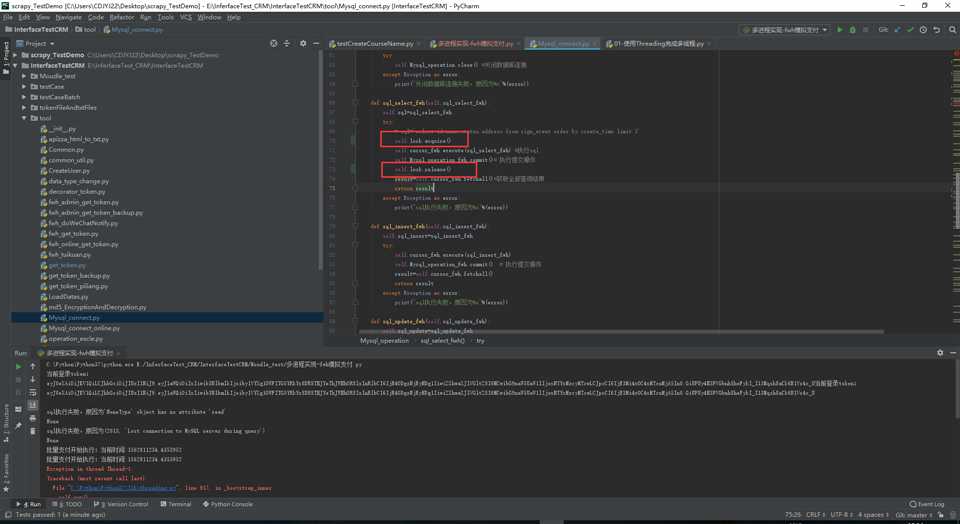Screen dimensions: 960x524
Task: Click the VCS commit checkmark icon
Action: coord(910,29)
